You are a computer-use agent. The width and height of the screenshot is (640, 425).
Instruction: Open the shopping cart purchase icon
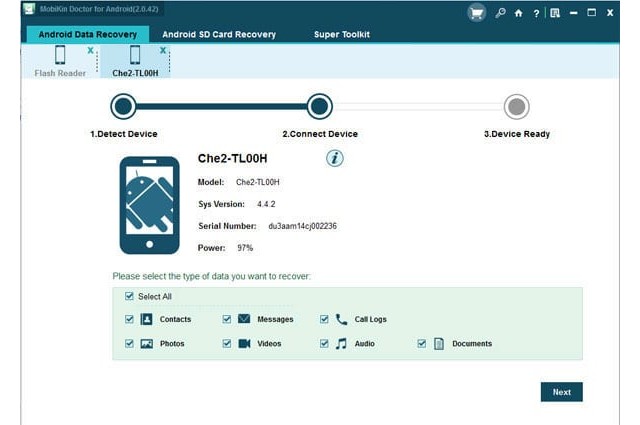coord(476,13)
